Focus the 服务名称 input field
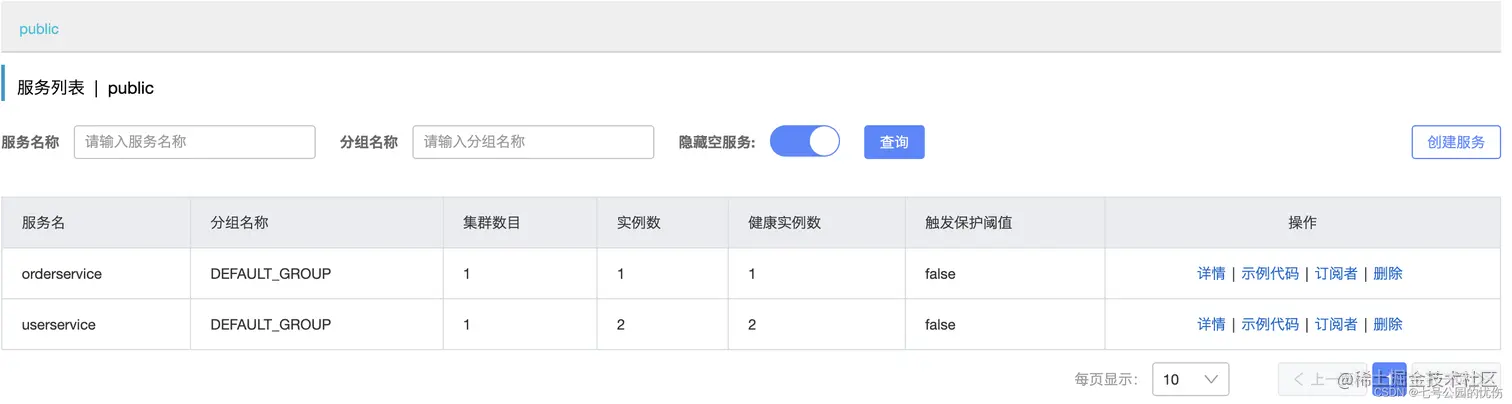Screen dimensions: 1512x404 pyautogui.click(x=195, y=142)
